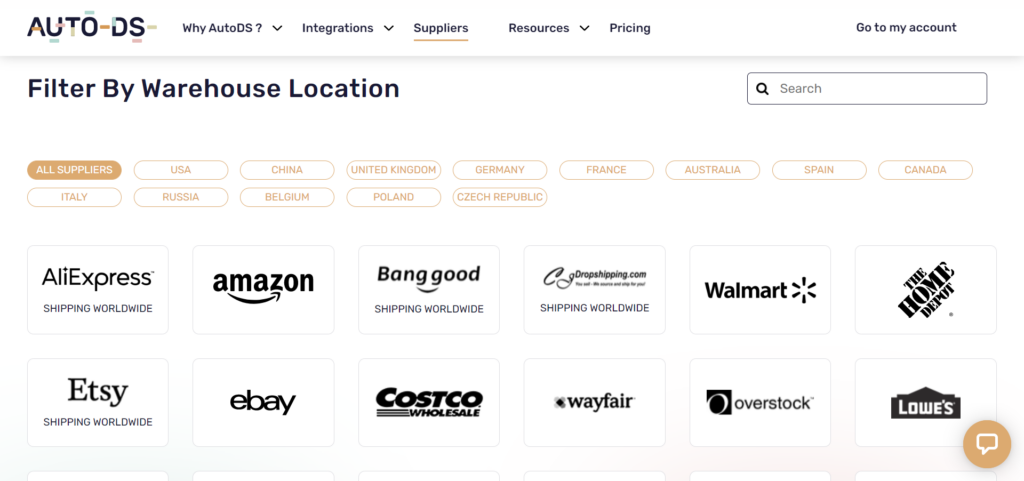This screenshot has width=1024, height=481.
Task: Select the Costco Wholesale supplier logo
Action: point(429,403)
